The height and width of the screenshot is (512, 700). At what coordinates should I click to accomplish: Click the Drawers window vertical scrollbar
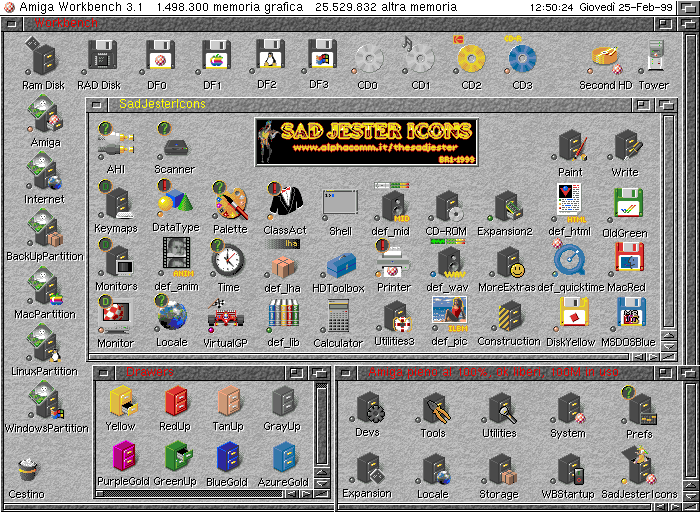pyautogui.click(x=322, y=430)
